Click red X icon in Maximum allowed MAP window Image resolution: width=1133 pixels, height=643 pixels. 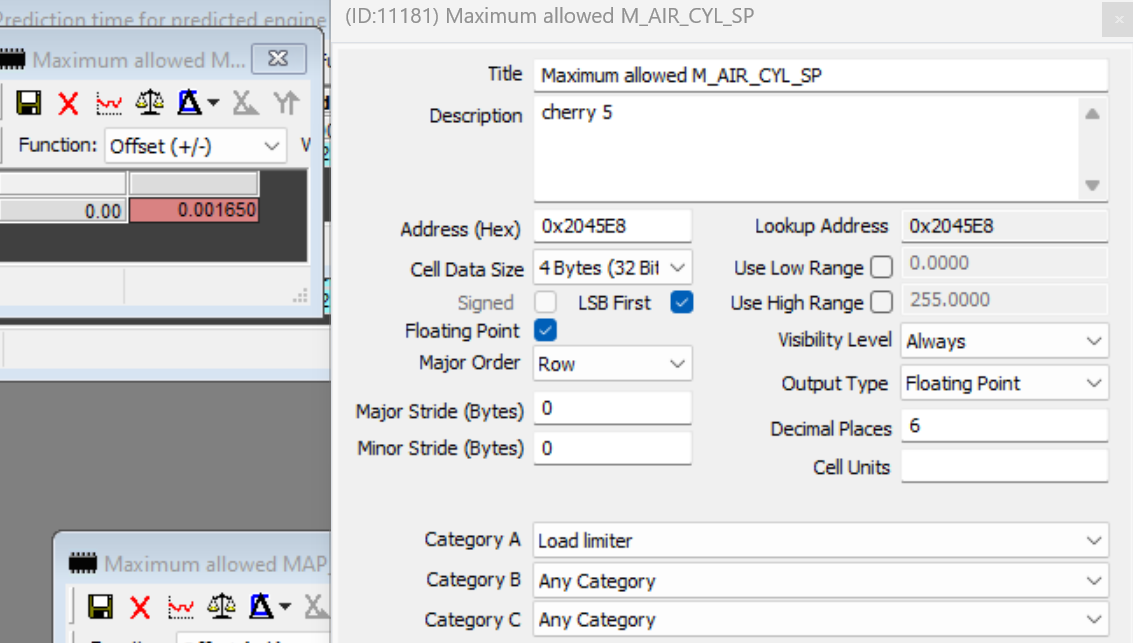coord(140,607)
